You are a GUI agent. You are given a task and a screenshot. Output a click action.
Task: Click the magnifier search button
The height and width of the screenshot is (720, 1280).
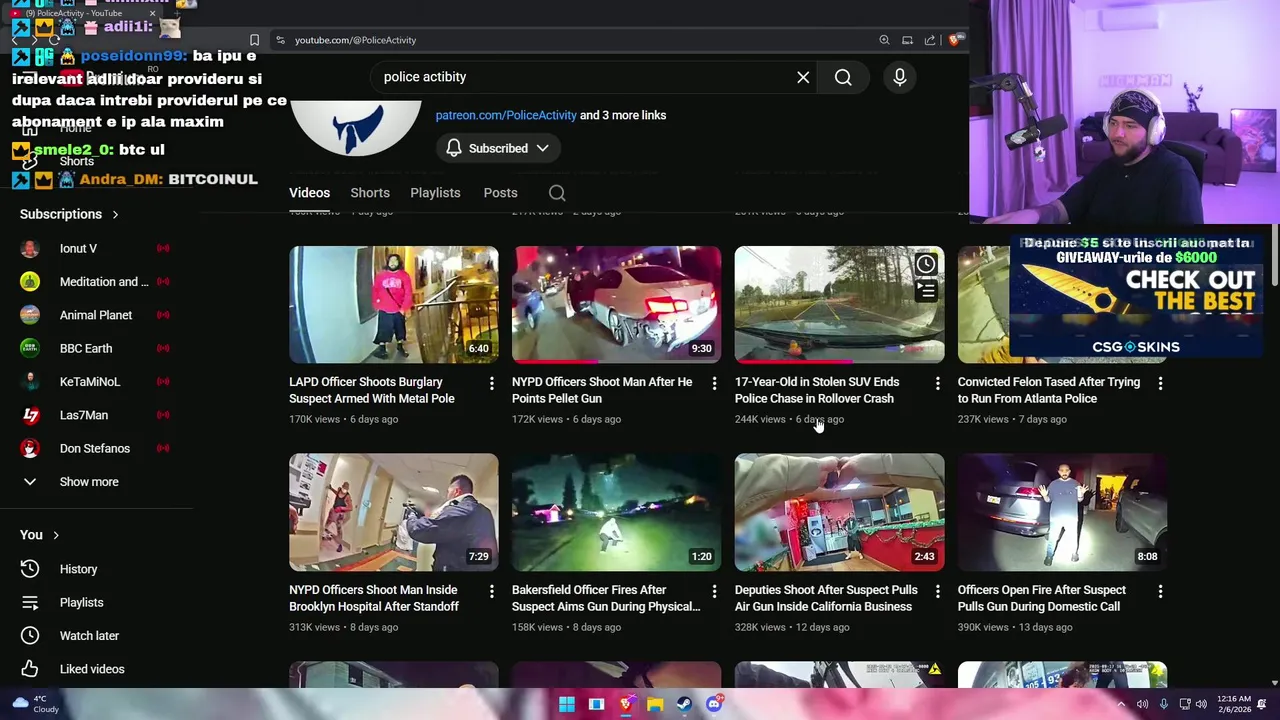point(843,77)
